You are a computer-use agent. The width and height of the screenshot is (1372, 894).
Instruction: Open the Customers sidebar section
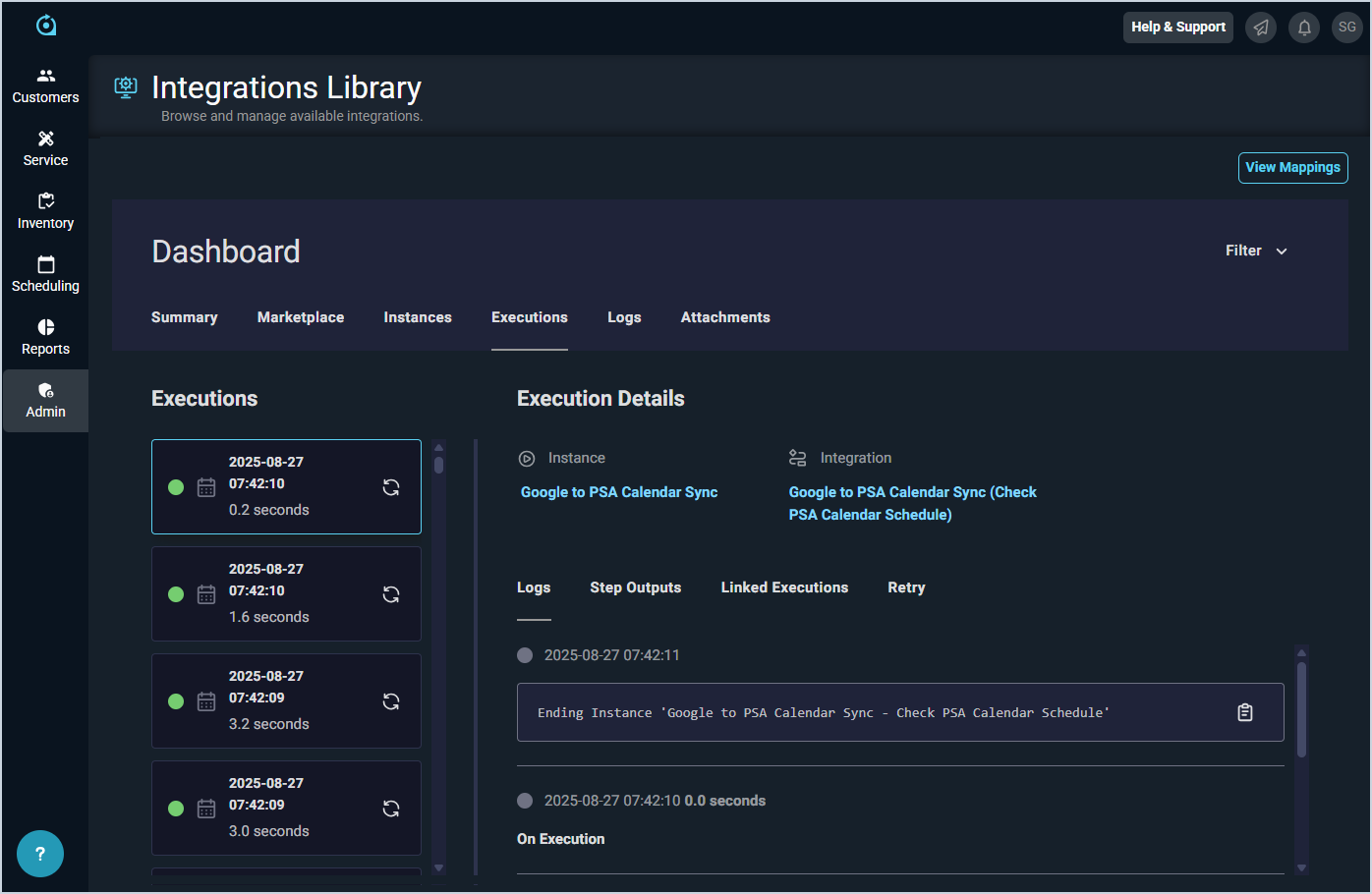tap(45, 86)
